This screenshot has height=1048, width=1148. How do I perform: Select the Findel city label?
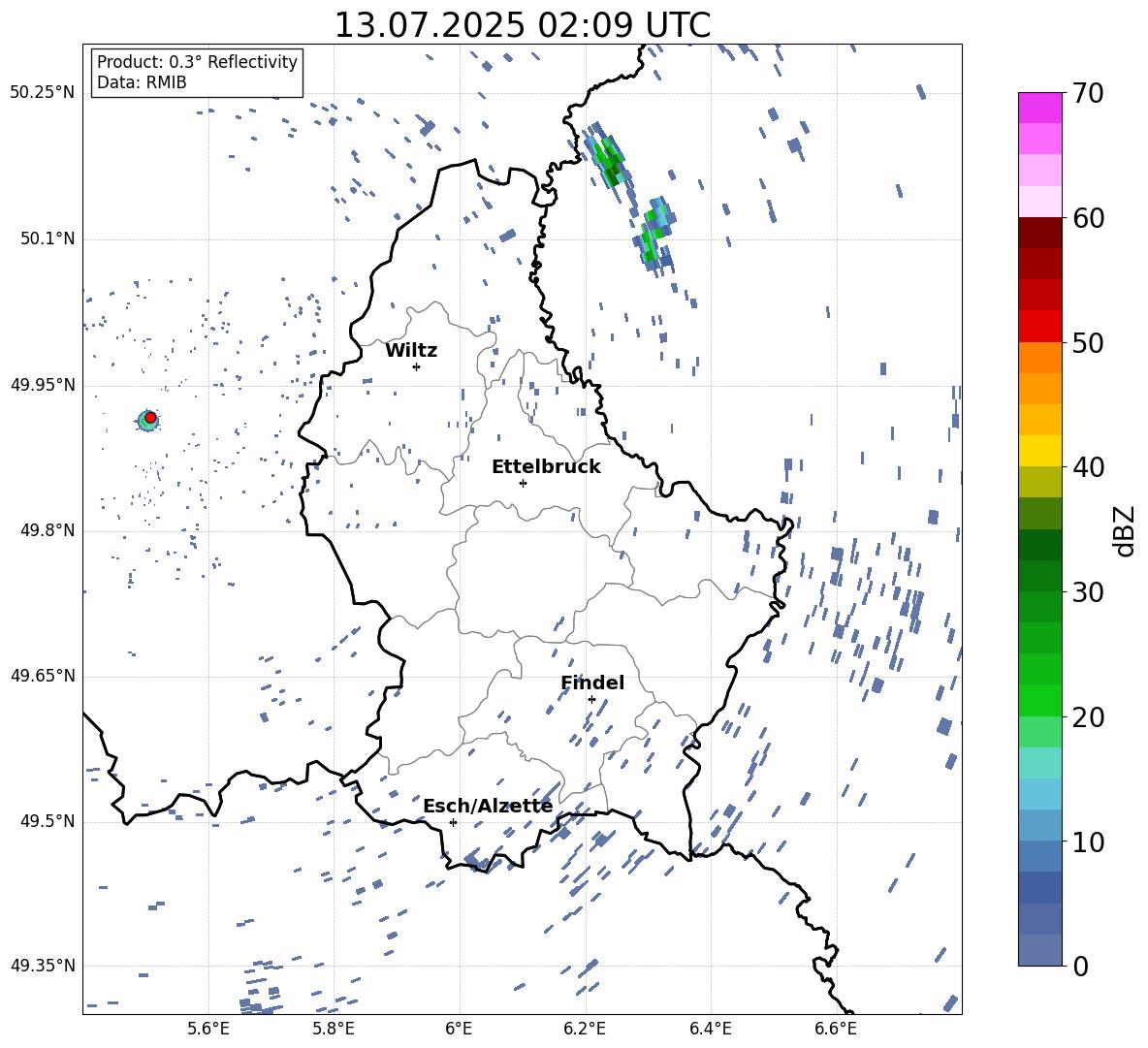[592, 683]
